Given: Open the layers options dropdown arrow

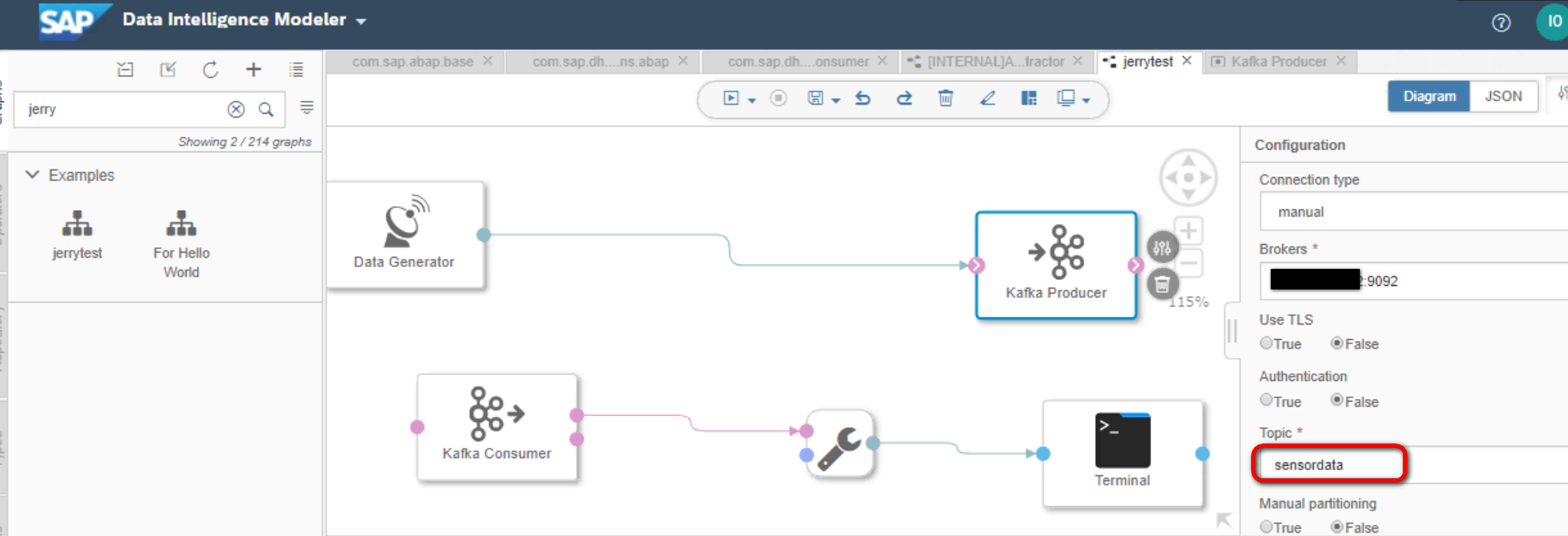Looking at the screenshot, I should click(x=1086, y=100).
